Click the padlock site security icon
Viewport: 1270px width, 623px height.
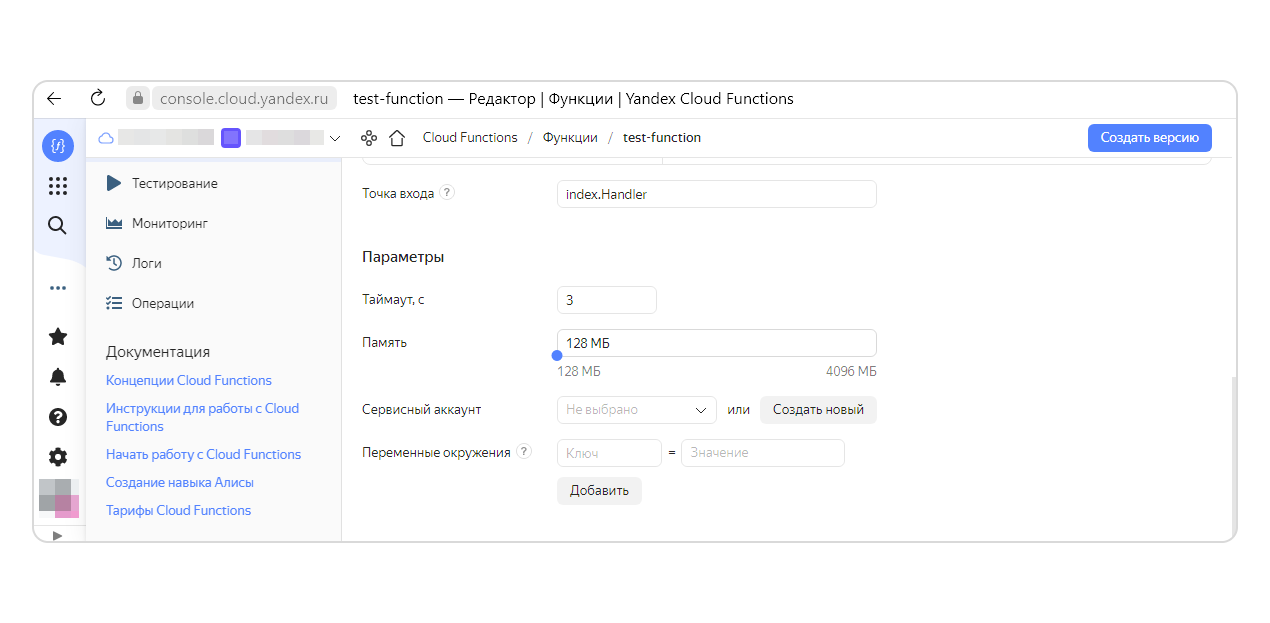(x=138, y=98)
